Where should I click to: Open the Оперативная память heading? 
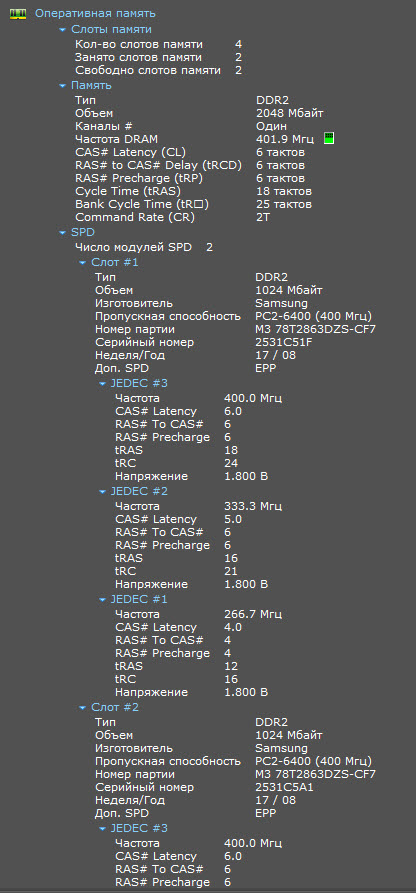(x=95, y=14)
